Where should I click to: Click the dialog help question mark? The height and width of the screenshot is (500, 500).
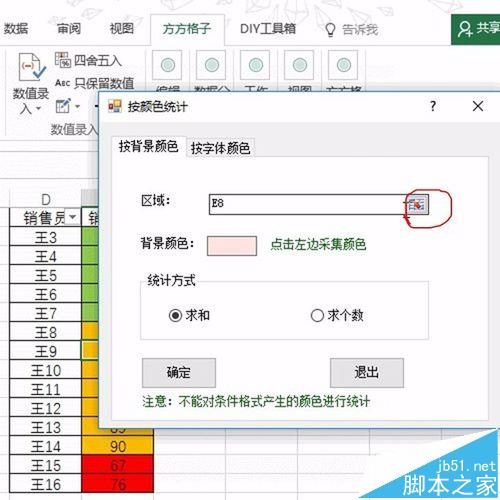point(433,106)
